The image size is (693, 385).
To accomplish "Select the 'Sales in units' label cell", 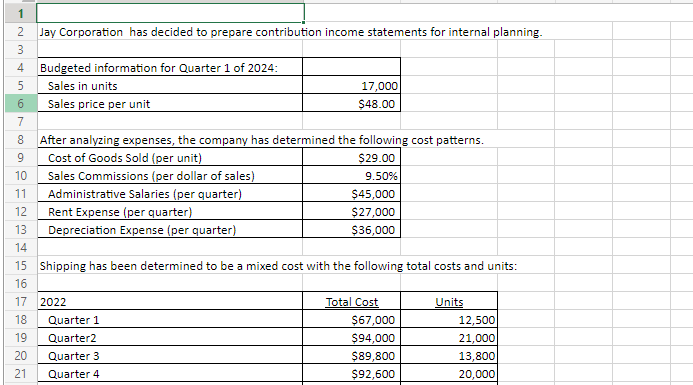I will (170, 86).
